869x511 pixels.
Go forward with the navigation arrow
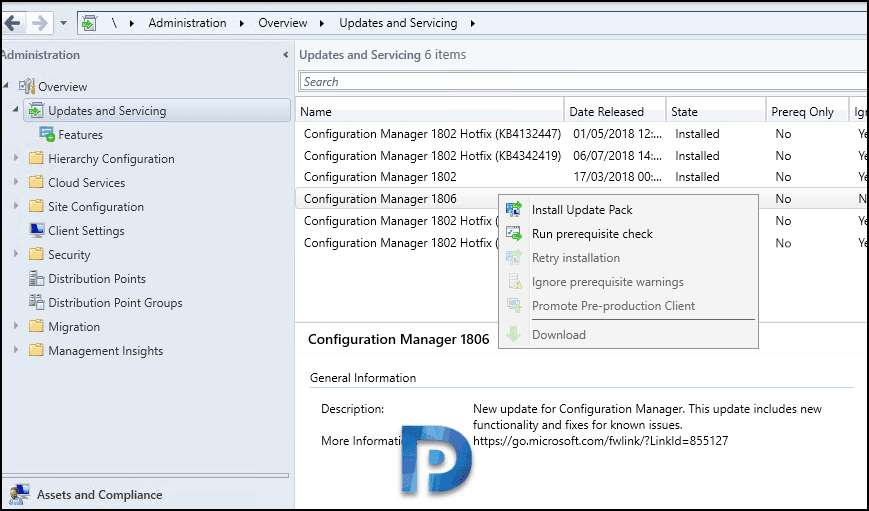point(40,23)
